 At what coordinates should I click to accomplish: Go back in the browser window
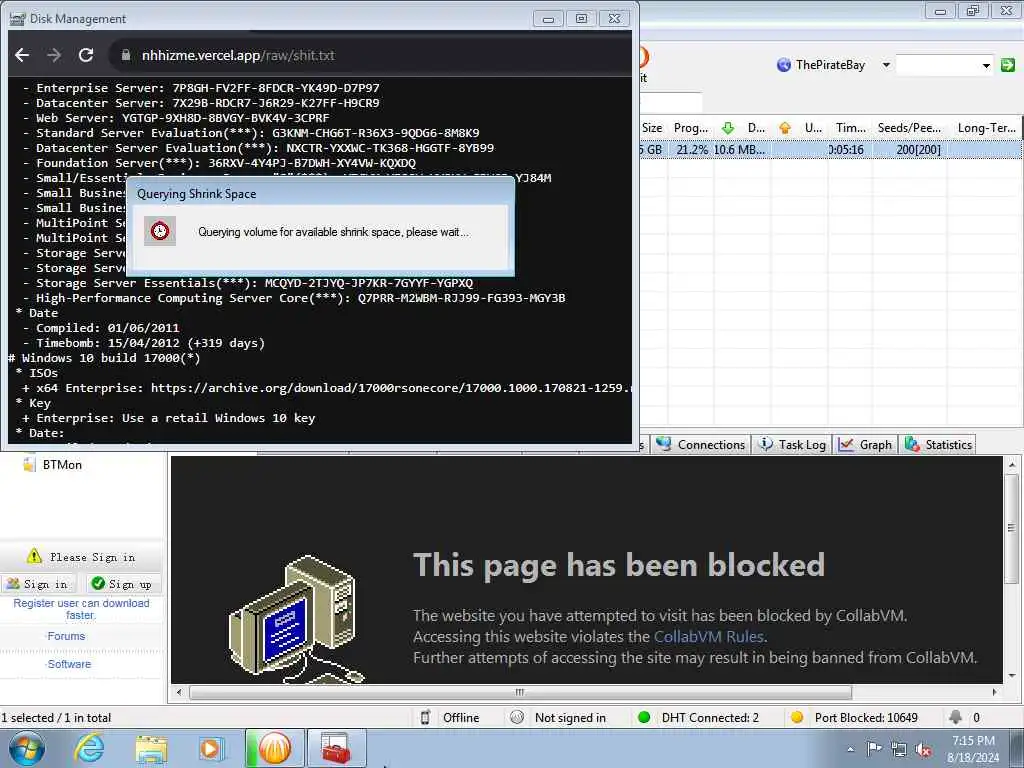tap(22, 56)
